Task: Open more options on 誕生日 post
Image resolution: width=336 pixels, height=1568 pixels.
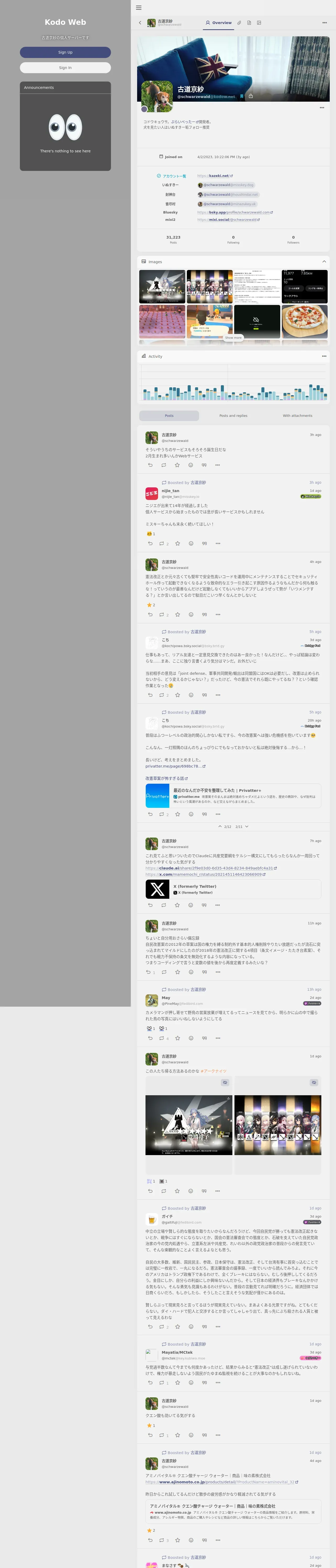Action: [x=218, y=465]
